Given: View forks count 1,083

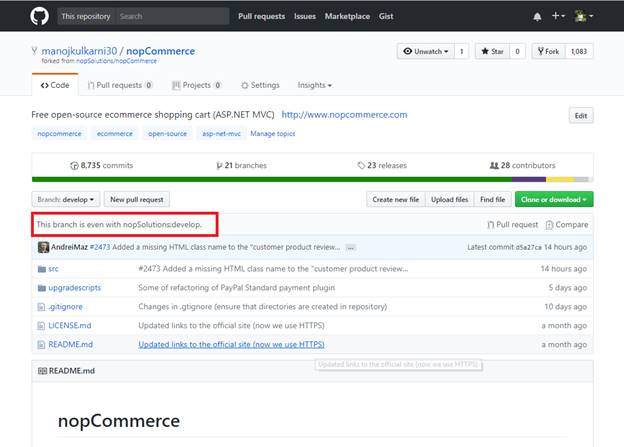Looking at the screenshot, I should [x=579, y=51].
